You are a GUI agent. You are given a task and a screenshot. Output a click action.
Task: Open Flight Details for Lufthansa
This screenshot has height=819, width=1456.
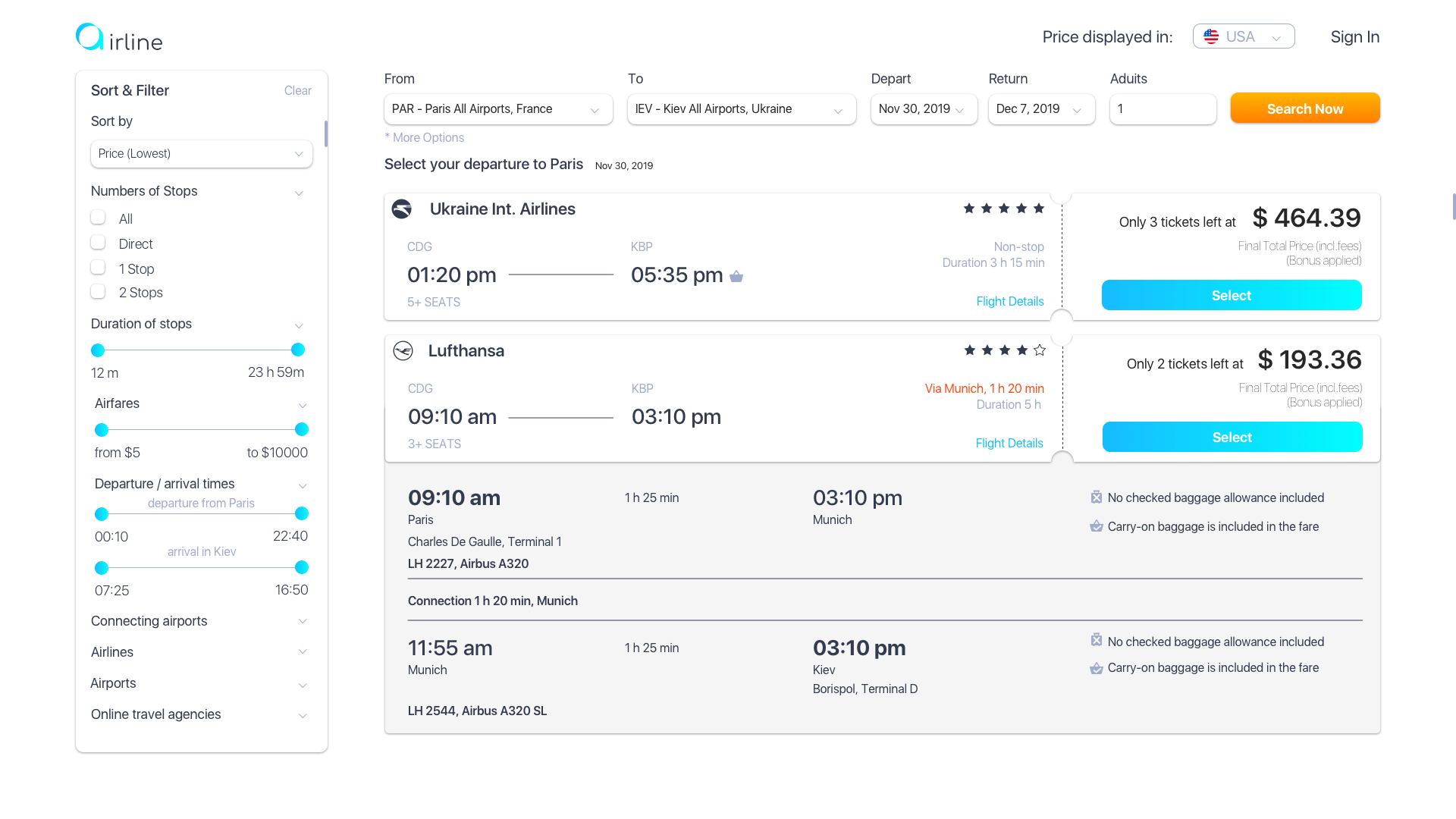(x=1009, y=443)
